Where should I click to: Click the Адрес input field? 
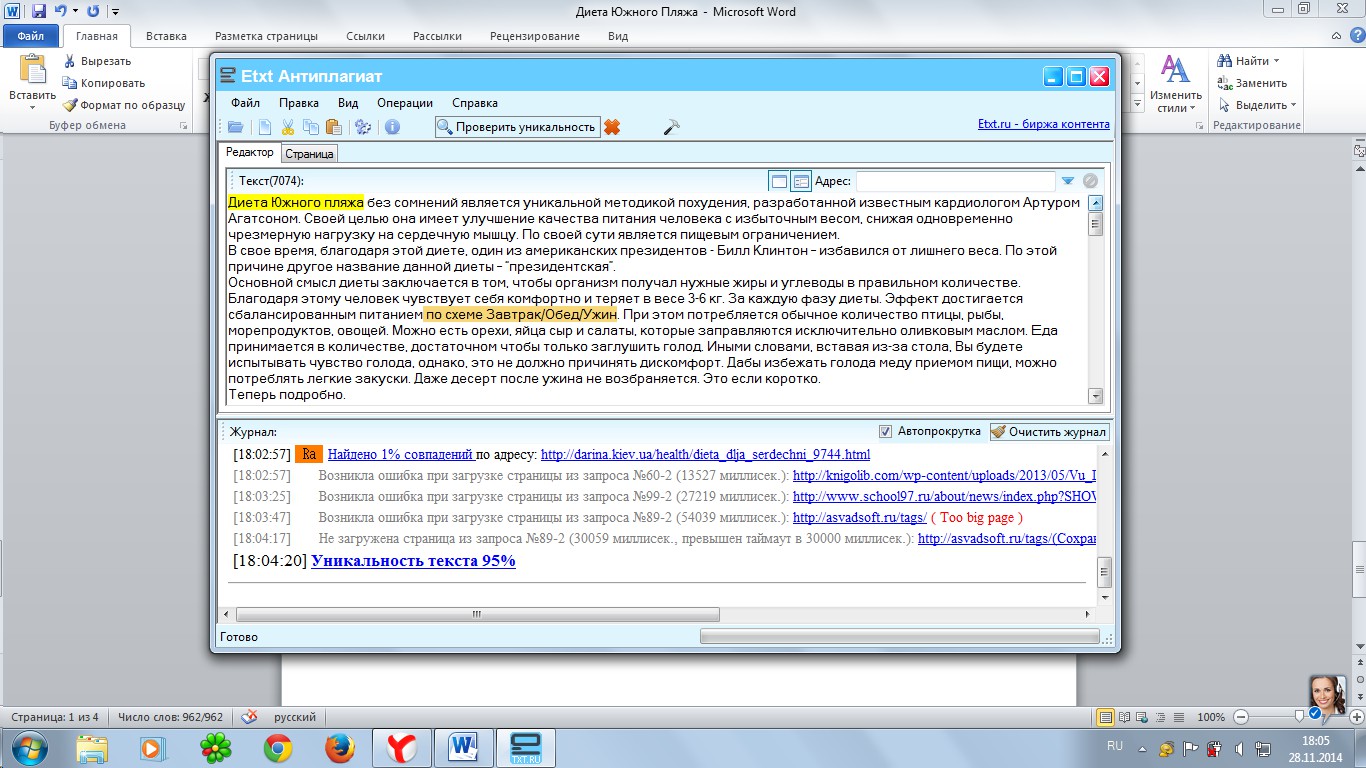(955, 181)
